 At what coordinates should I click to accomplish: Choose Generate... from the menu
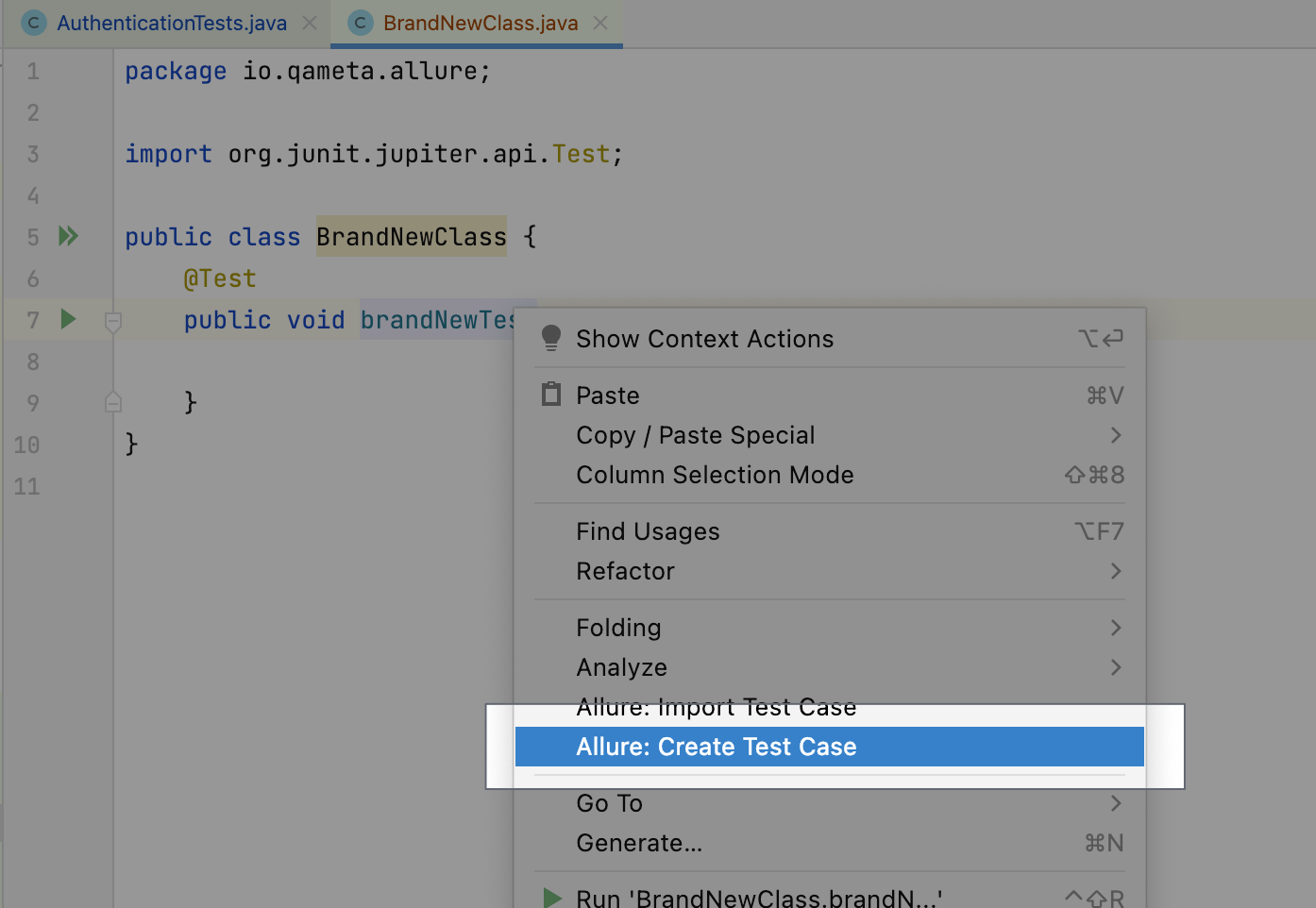639,842
